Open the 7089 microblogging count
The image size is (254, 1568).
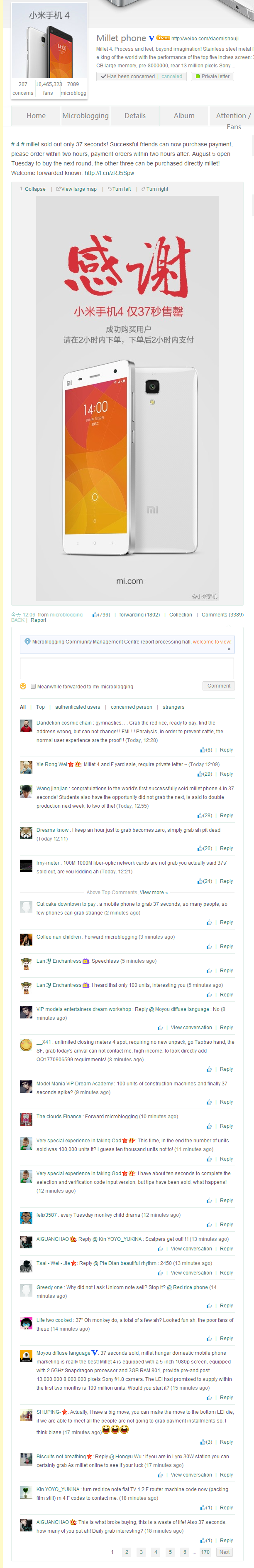point(73,88)
